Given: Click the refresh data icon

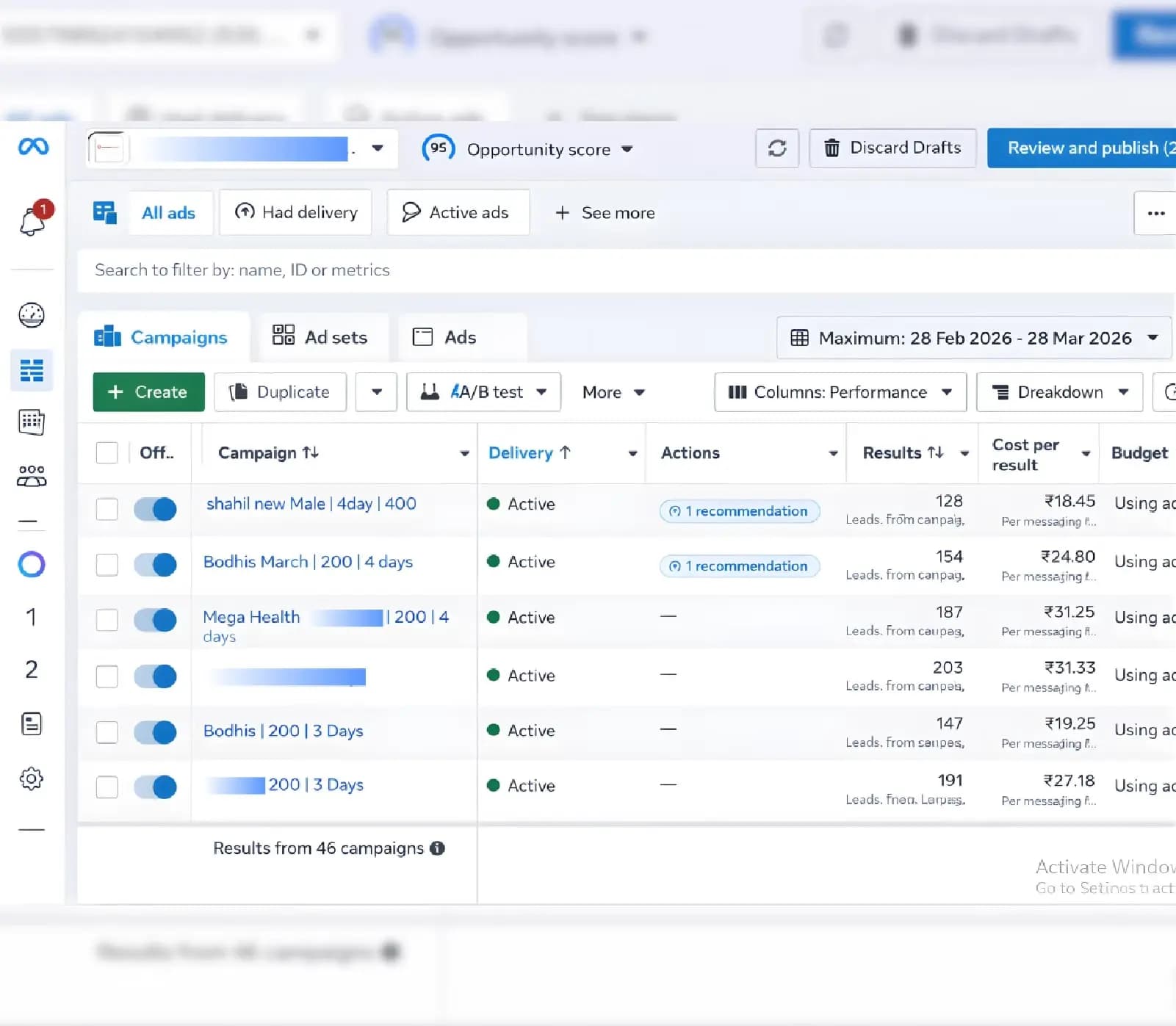Looking at the screenshot, I should (x=777, y=148).
